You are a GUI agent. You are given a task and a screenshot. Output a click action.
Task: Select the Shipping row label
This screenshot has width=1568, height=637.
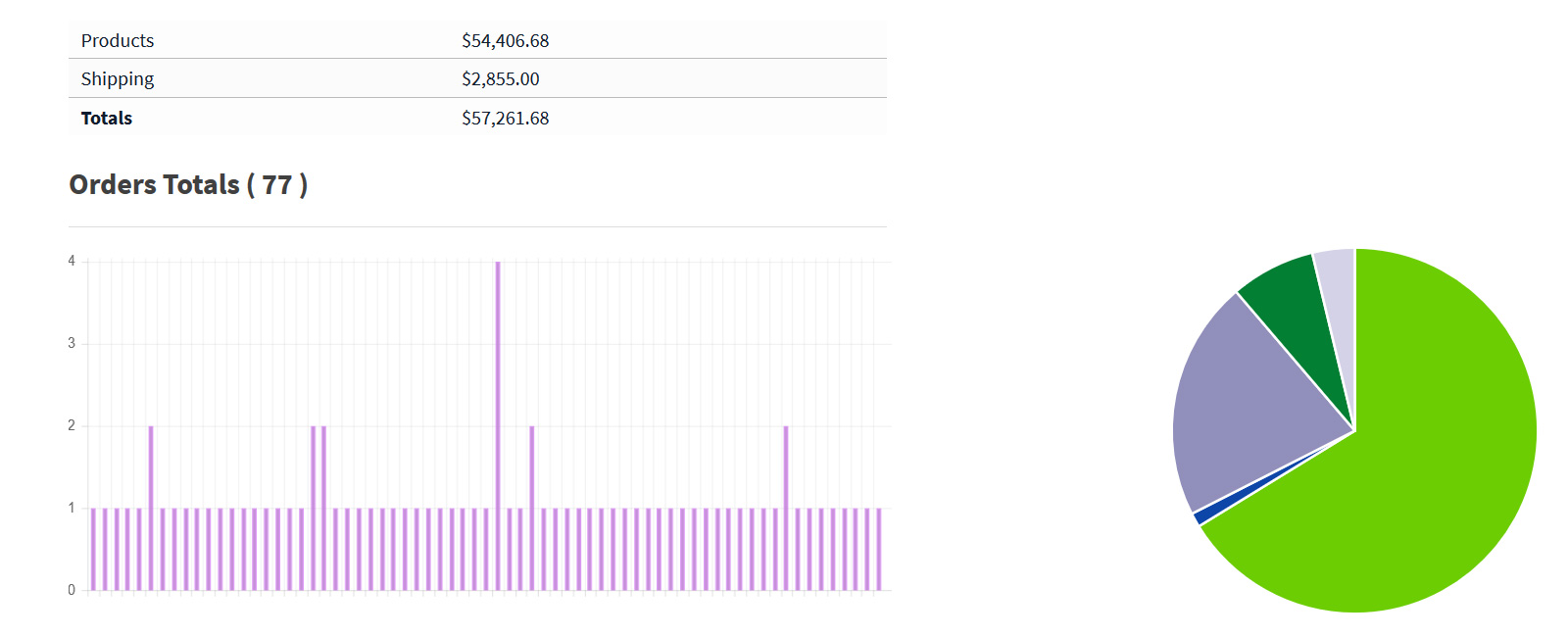(118, 78)
